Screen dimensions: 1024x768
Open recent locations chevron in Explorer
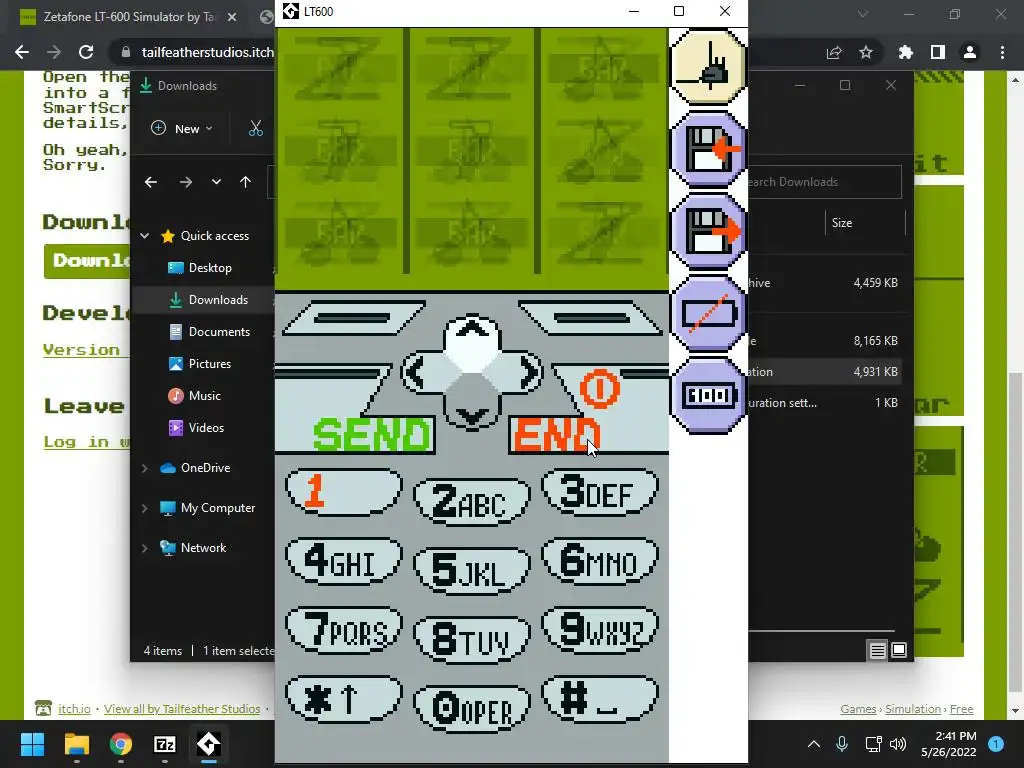[x=216, y=182]
